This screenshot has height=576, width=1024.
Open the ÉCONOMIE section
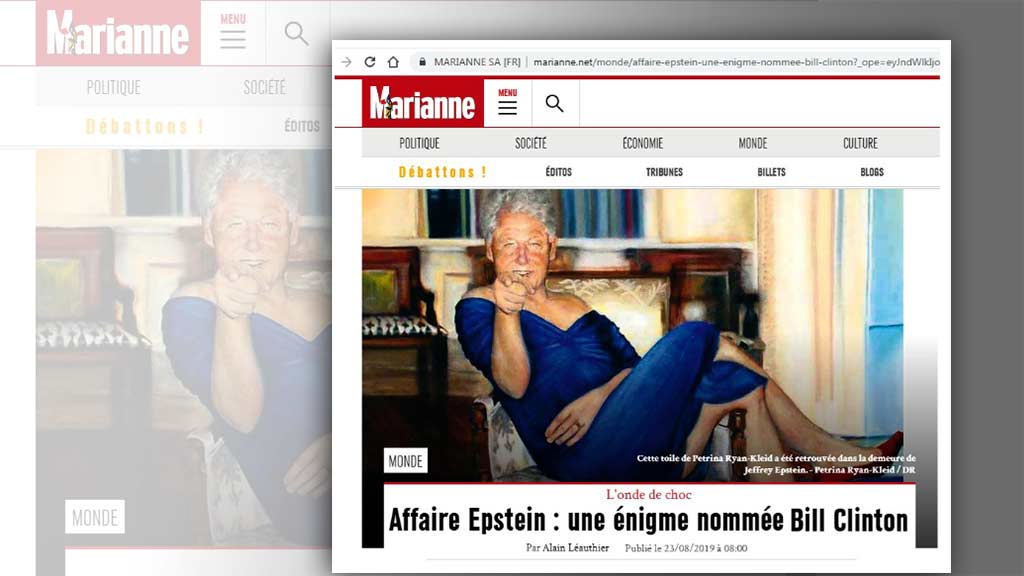(x=643, y=143)
